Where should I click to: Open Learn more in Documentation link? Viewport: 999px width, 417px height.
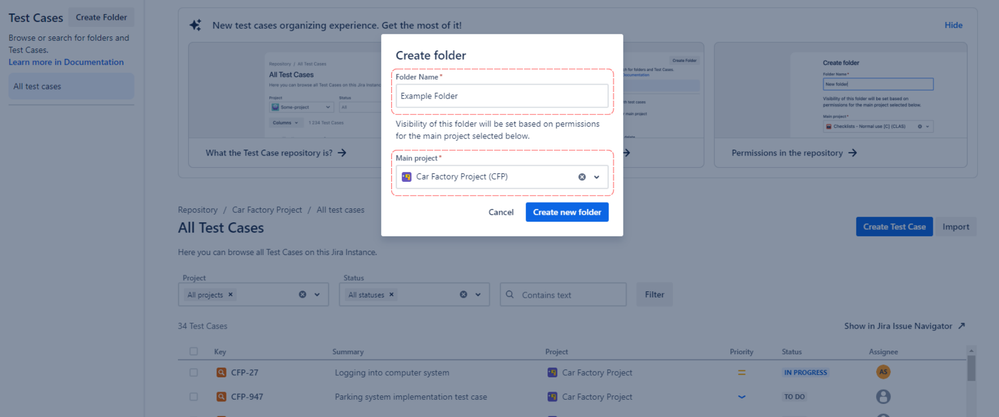coord(66,62)
